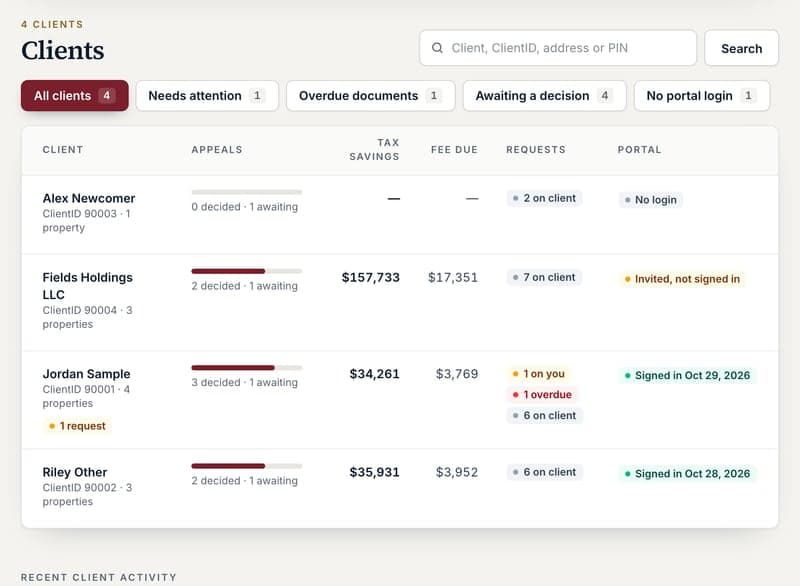Screen dimensions: 800x586
Task: Click Jordan Sample's appeals progress bar
Action: point(247,368)
